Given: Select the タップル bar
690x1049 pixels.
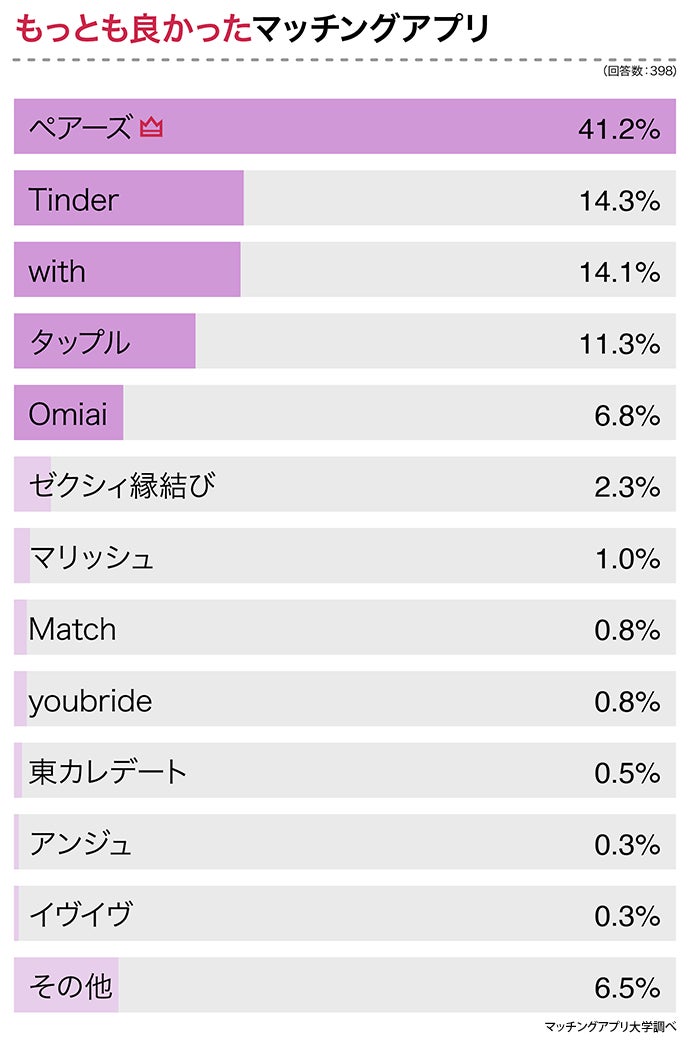Looking at the screenshot, I should tap(105, 342).
